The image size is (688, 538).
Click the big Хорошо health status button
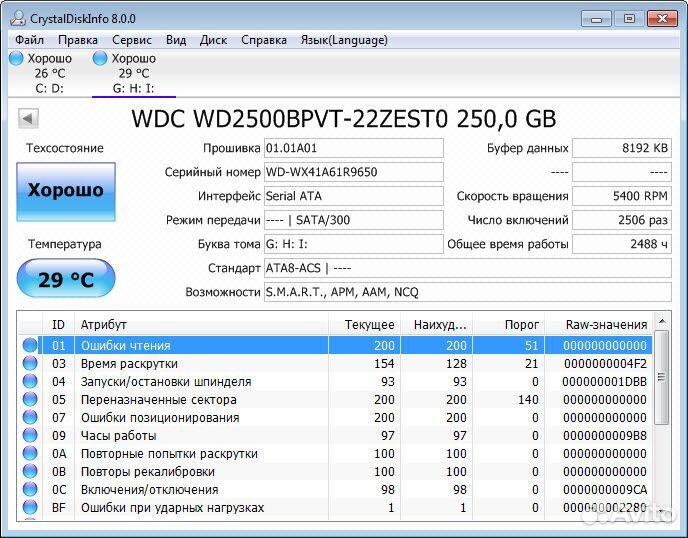(66, 192)
